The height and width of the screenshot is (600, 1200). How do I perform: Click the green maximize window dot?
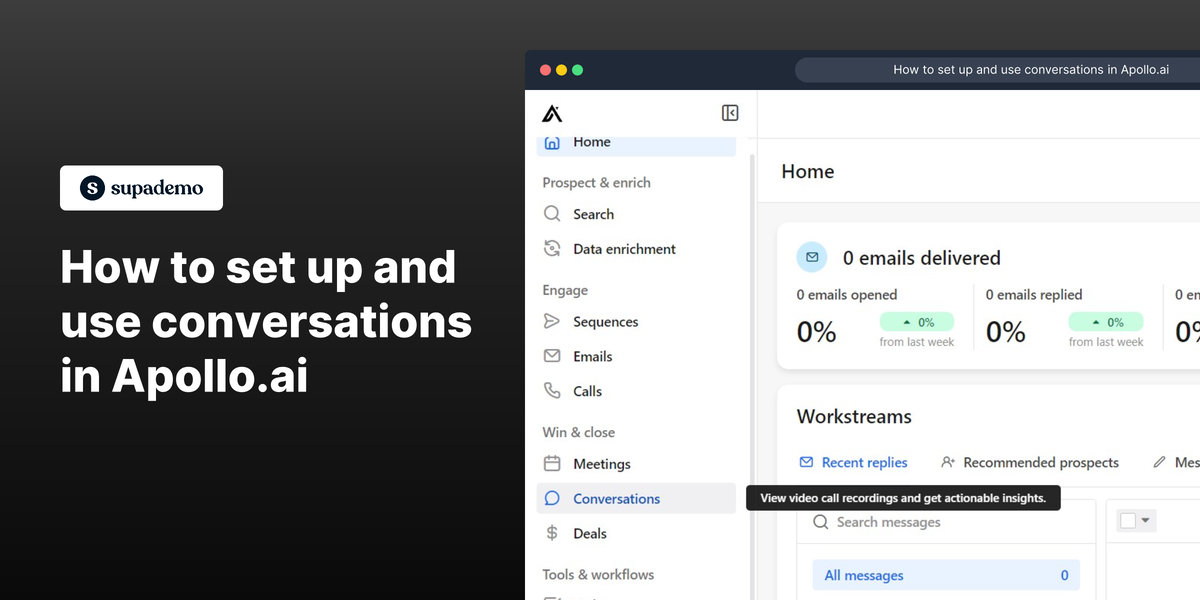click(577, 70)
